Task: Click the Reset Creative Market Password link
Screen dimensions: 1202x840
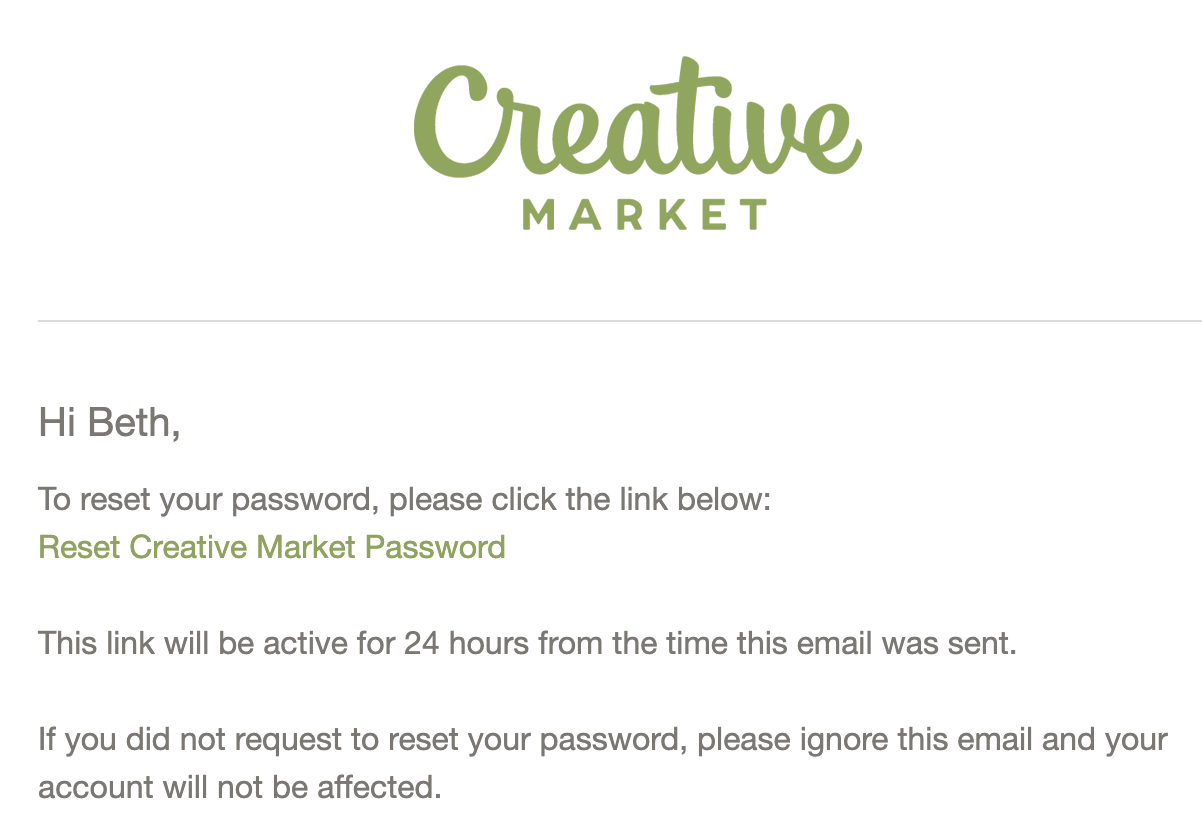Action: (272, 548)
